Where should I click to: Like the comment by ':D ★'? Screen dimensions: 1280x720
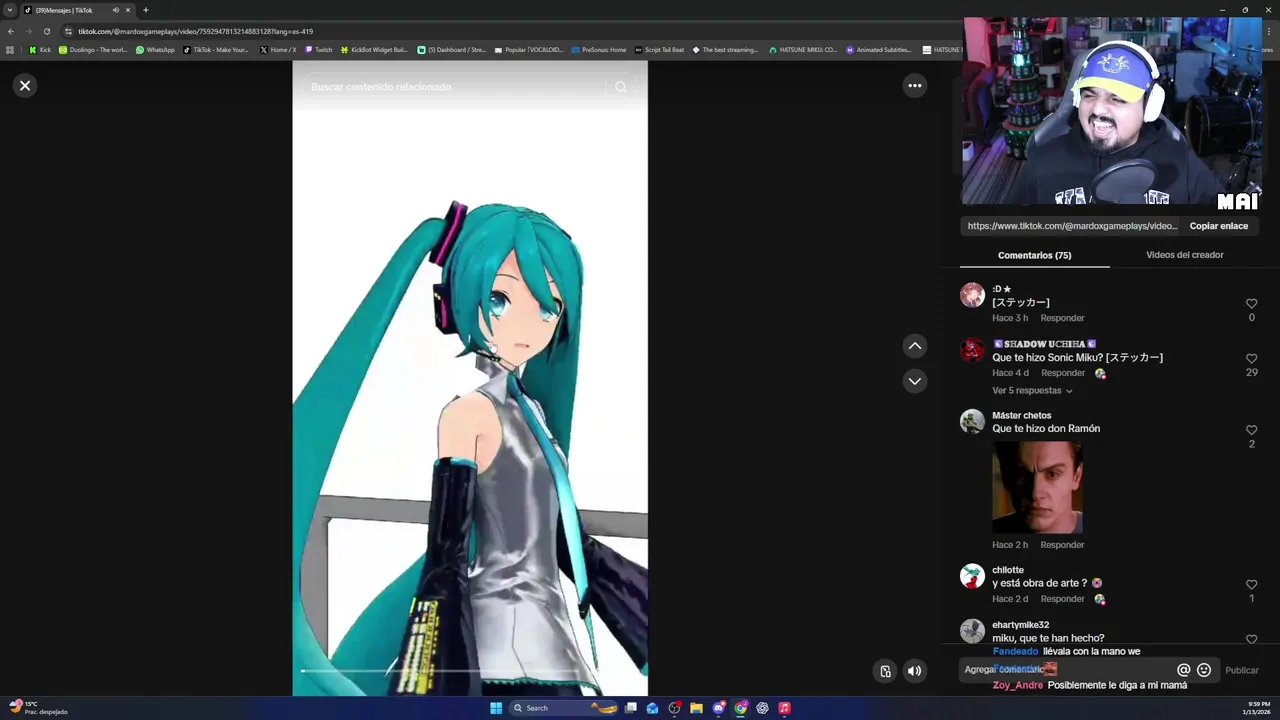(x=1251, y=304)
